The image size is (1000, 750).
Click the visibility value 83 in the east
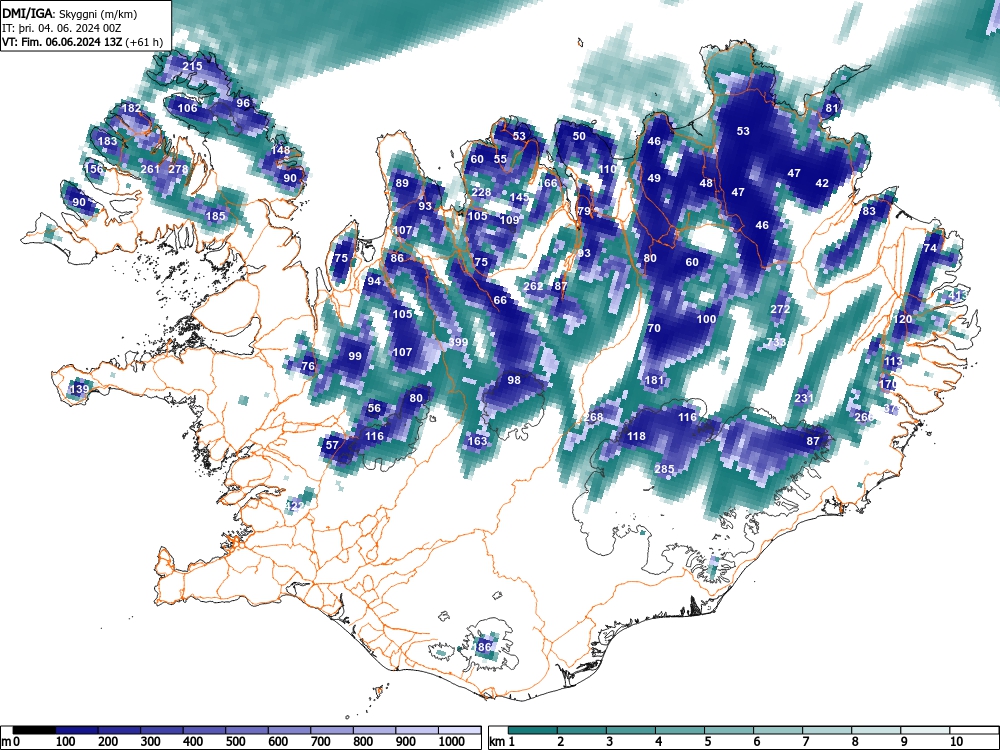click(x=869, y=211)
